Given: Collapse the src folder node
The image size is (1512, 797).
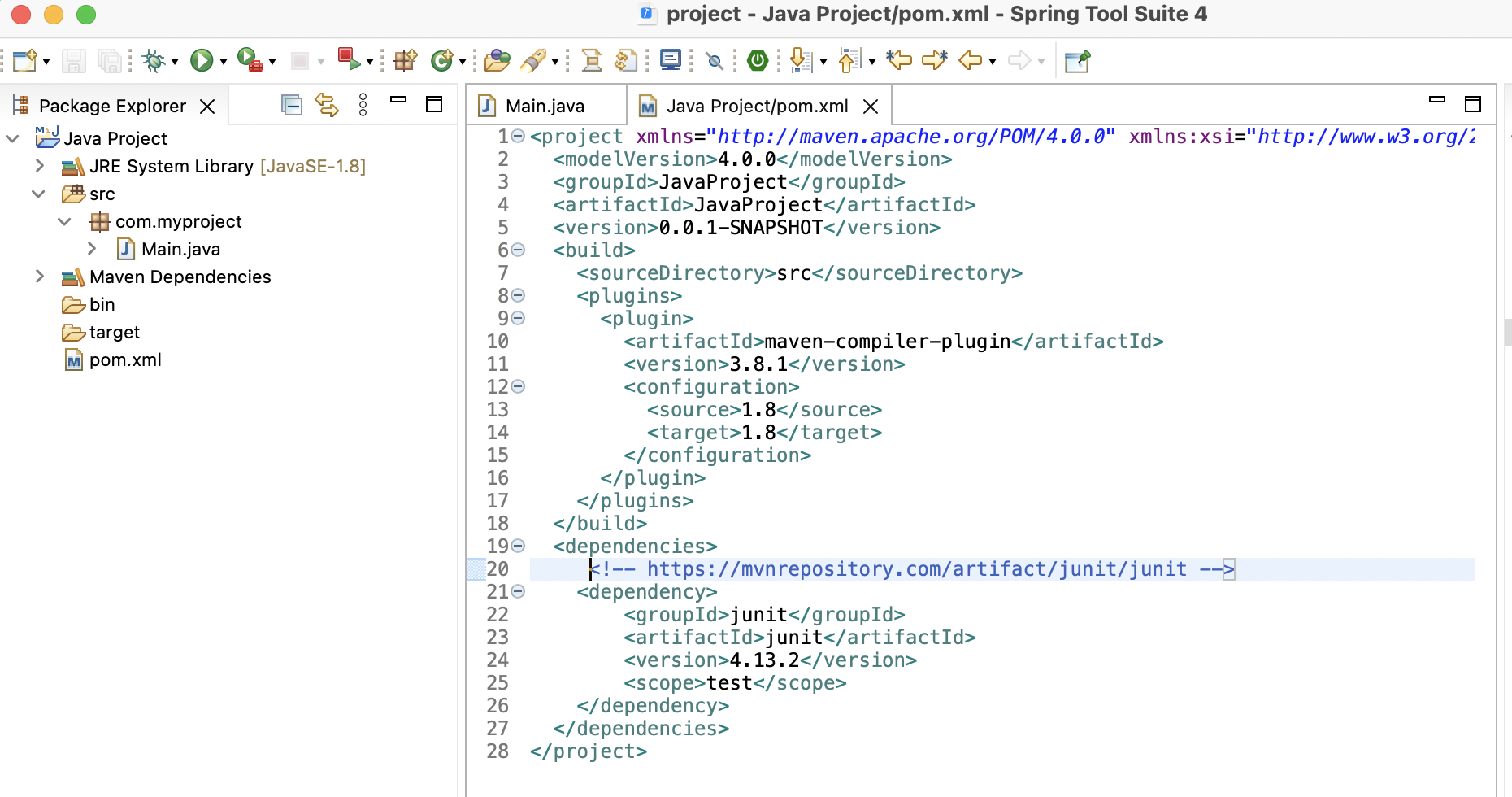Looking at the screenshot, I should pos(38,194).
